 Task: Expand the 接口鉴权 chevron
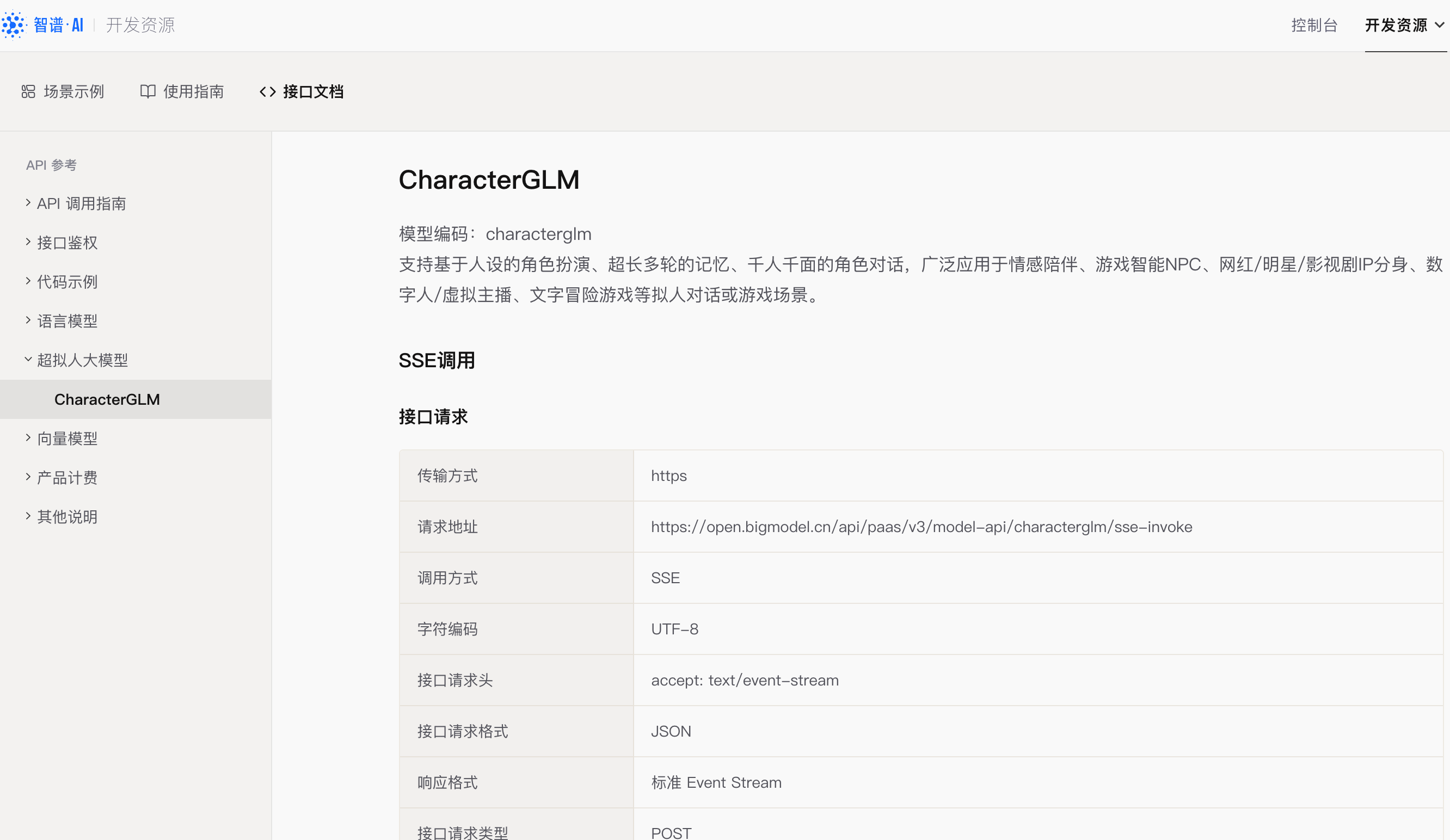coord(28,242)
